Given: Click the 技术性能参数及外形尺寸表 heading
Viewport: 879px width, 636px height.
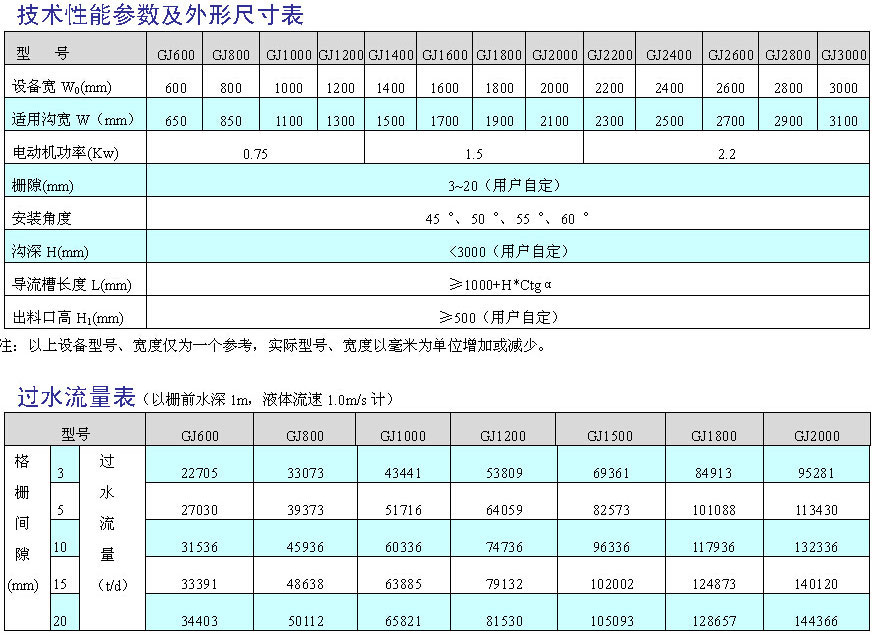Looking at the screenshot, I should 161,15.
